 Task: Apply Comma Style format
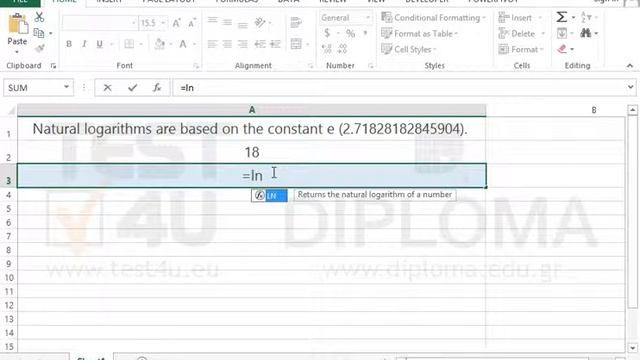point(365,33)
